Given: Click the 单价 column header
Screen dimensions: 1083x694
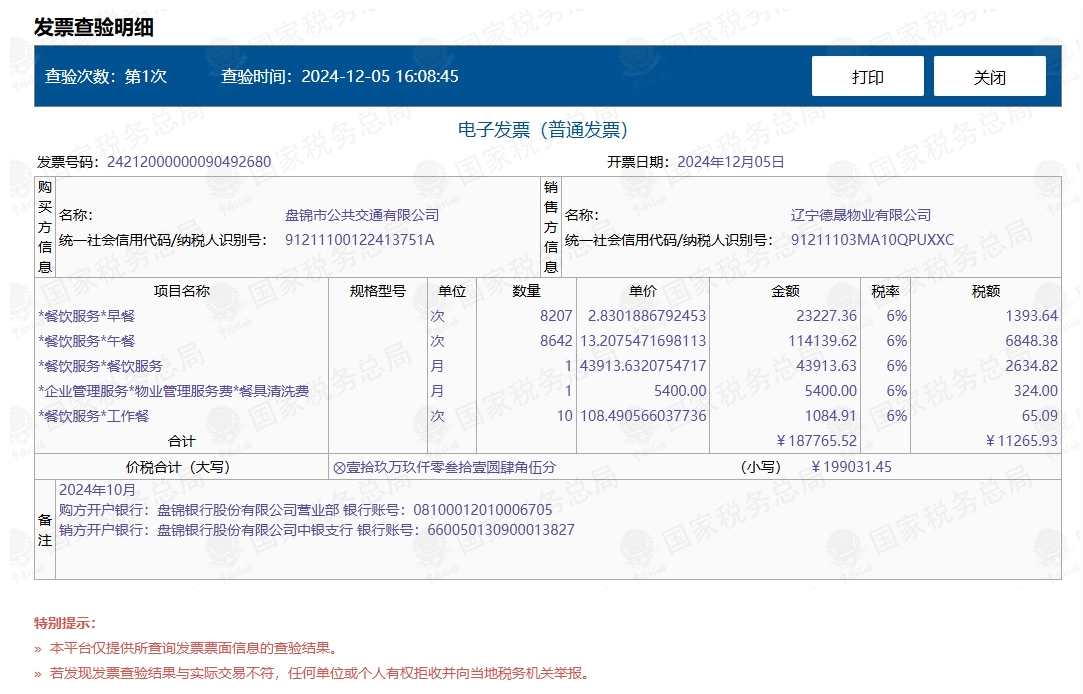Looking at the screenshot, I should pyautogui.click(x=642, y=291).
